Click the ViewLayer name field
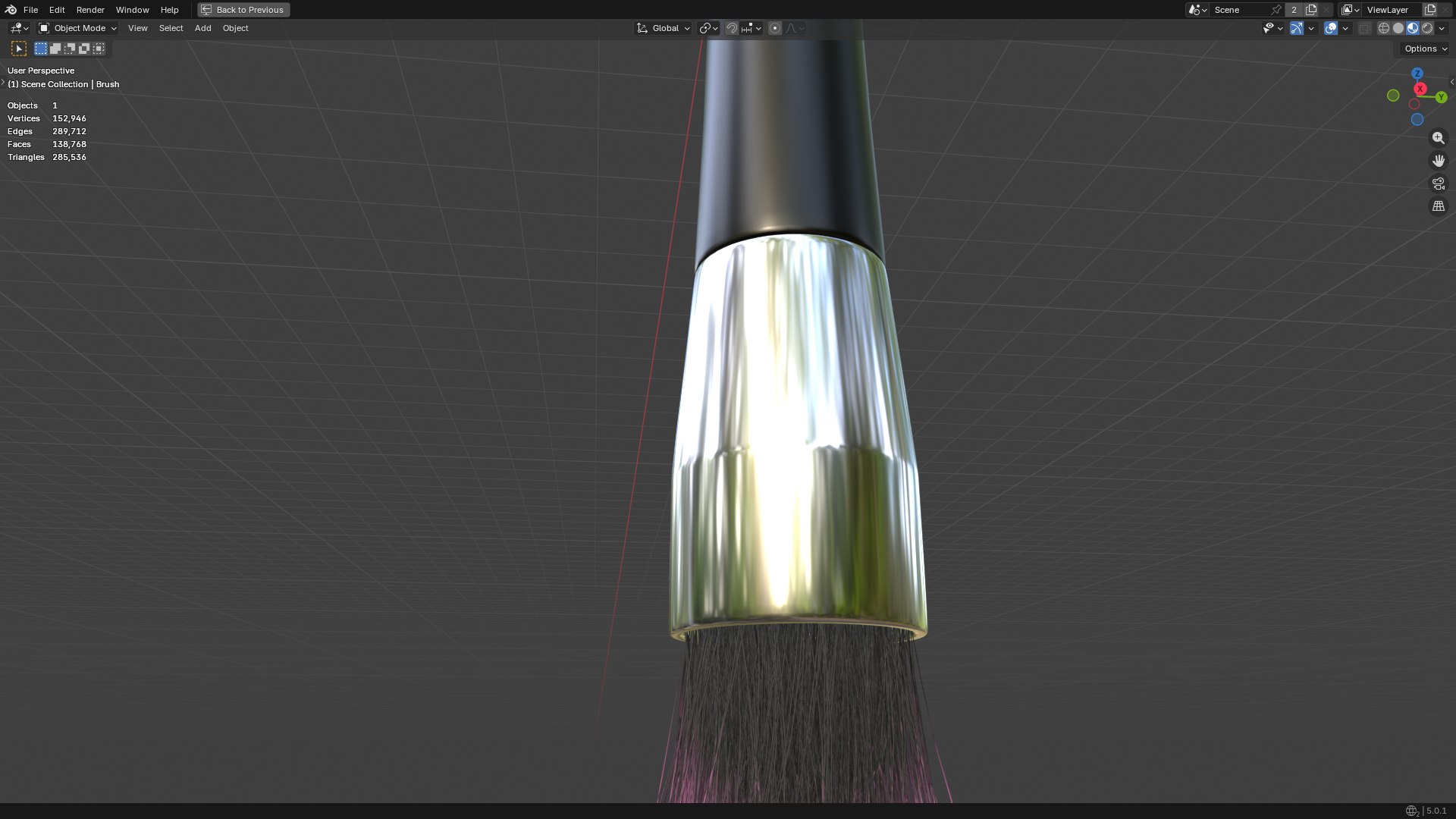 1392,10
